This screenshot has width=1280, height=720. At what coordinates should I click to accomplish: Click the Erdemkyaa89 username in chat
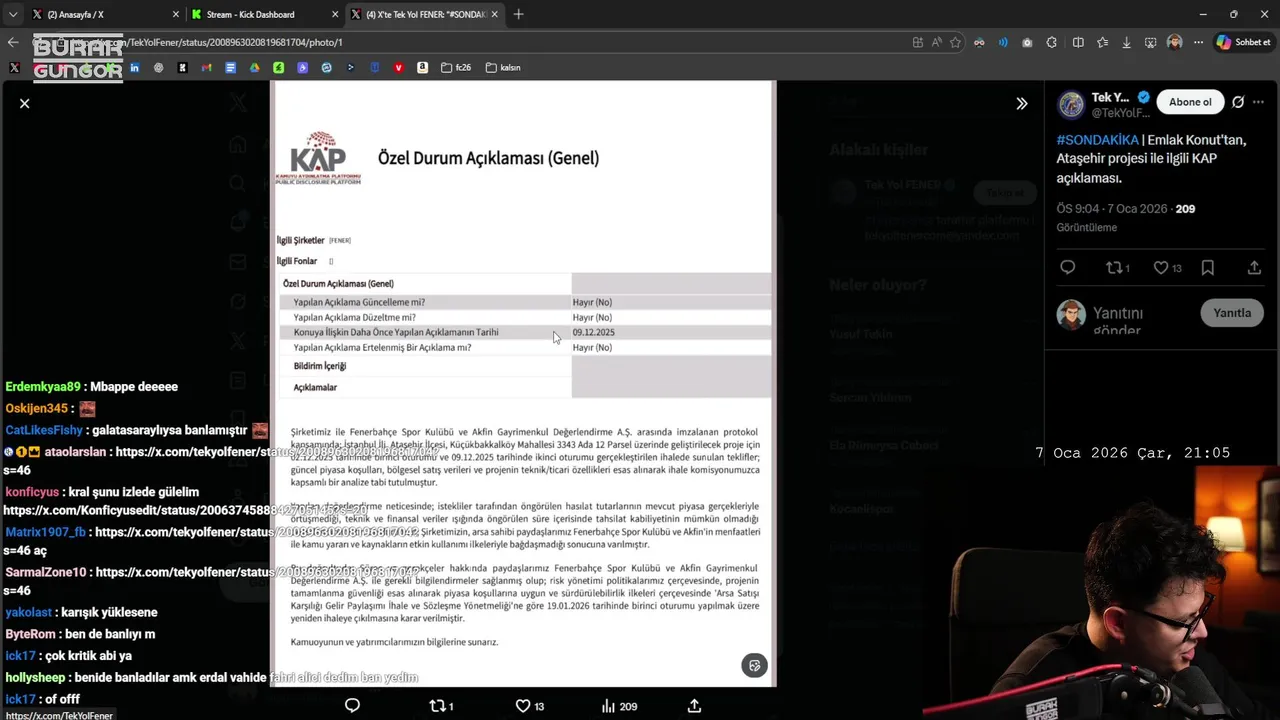coord(42,387)
